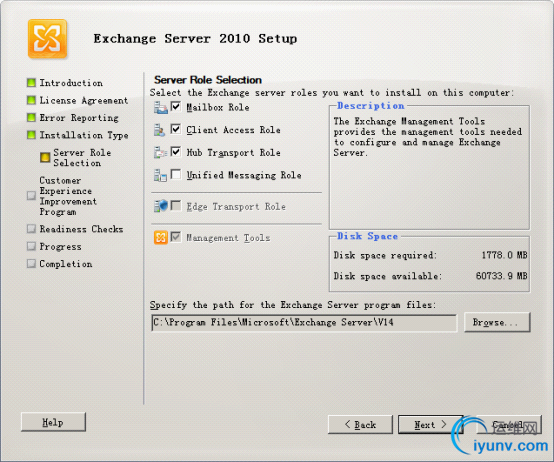Image resolution: width=554 pixels, height=462 pixels.
Task: Uncheck the Mailbox Role checkbox
Action: [176, 106]
